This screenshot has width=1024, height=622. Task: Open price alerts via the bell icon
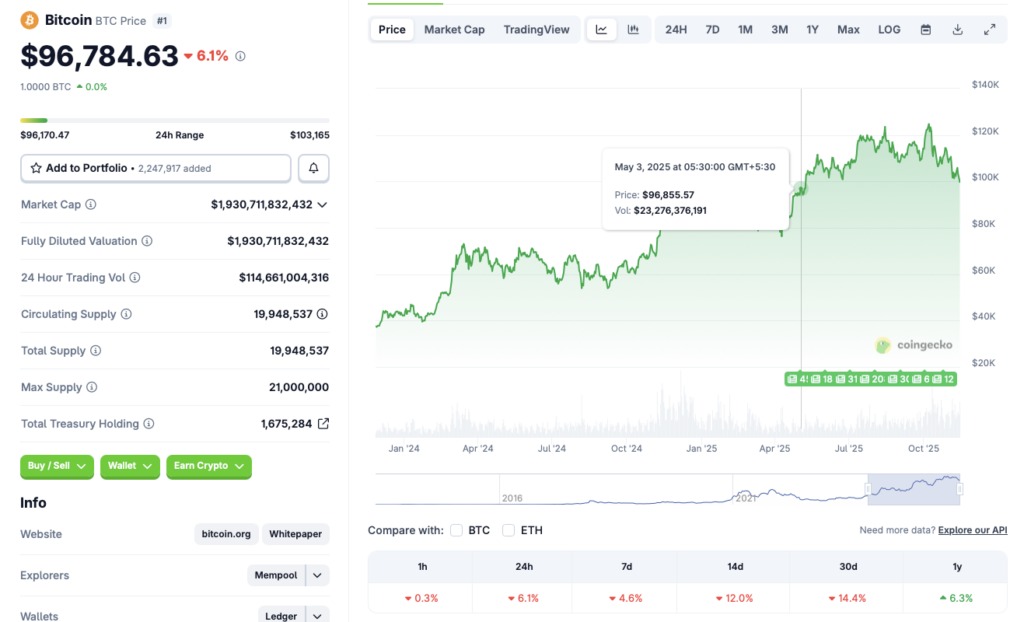tap(313, 167)
